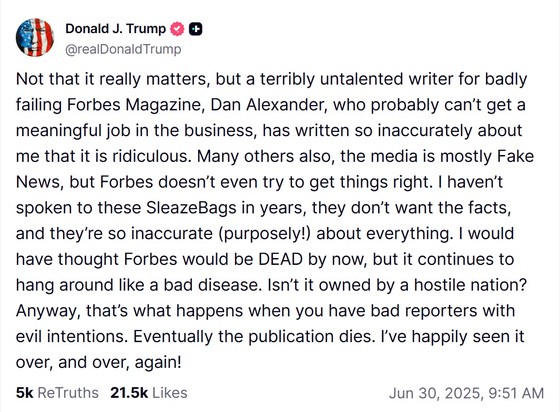
Task: Visit the @realDonaldTrump handle link
Action: click(123, 49)
